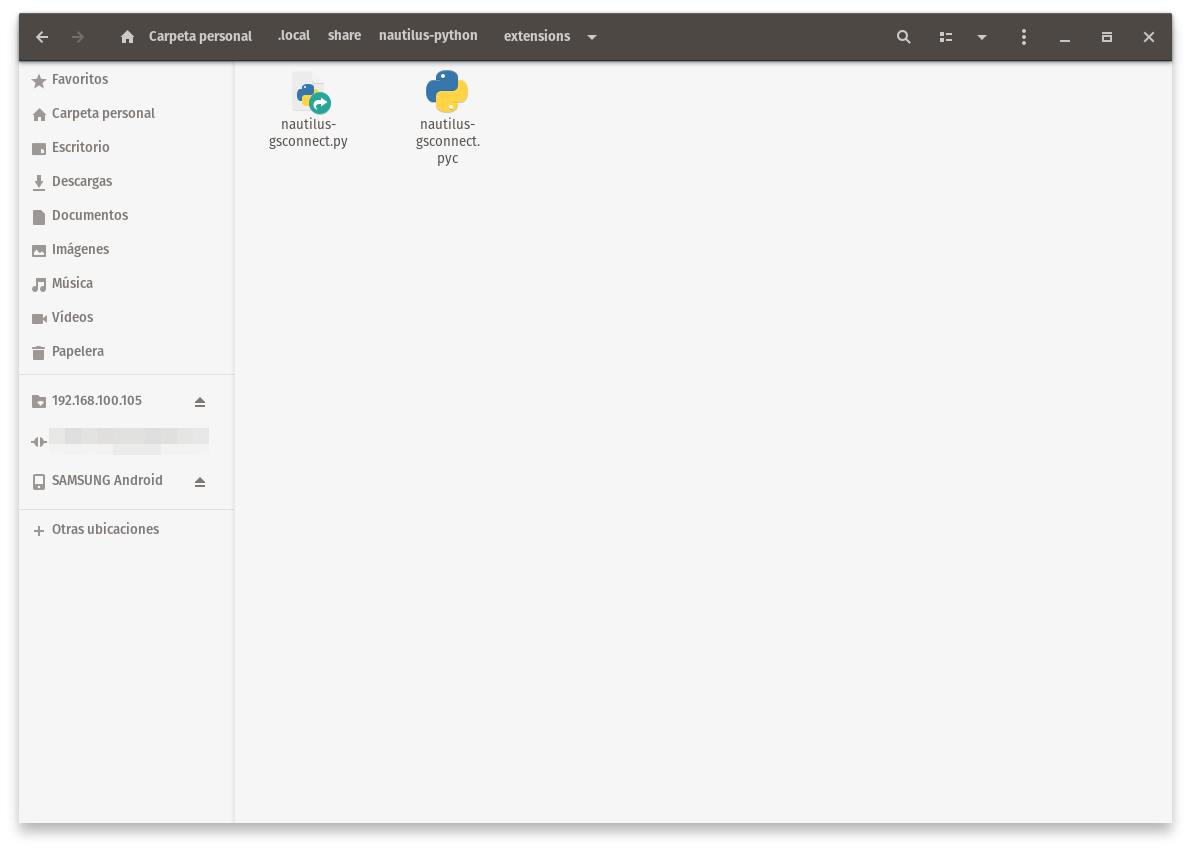
Task: Toggle Favoritos in the sidebar
Action: (79, 79)
